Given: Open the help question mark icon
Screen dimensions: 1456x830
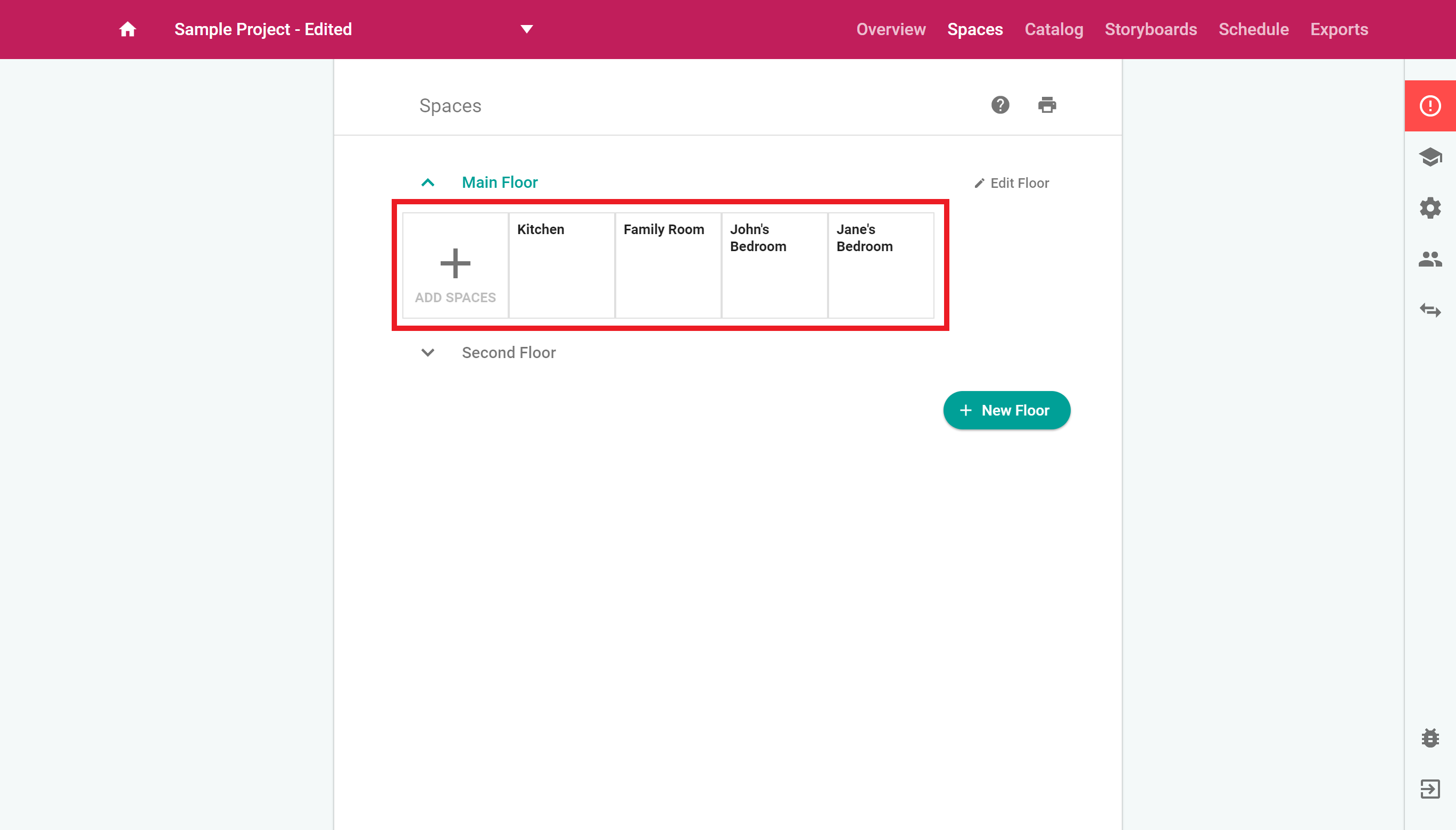Looking at the screenshot, I should pos(1000,105).
